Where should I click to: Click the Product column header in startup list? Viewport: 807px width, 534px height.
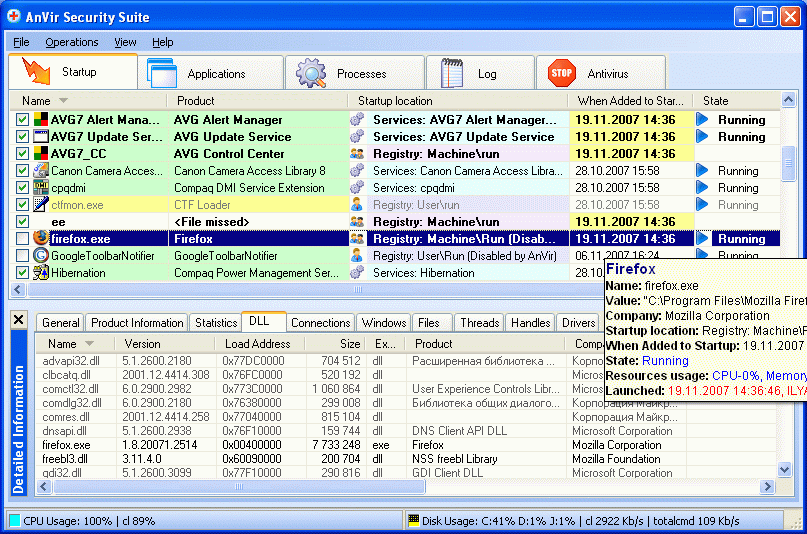tap(257, 101)
